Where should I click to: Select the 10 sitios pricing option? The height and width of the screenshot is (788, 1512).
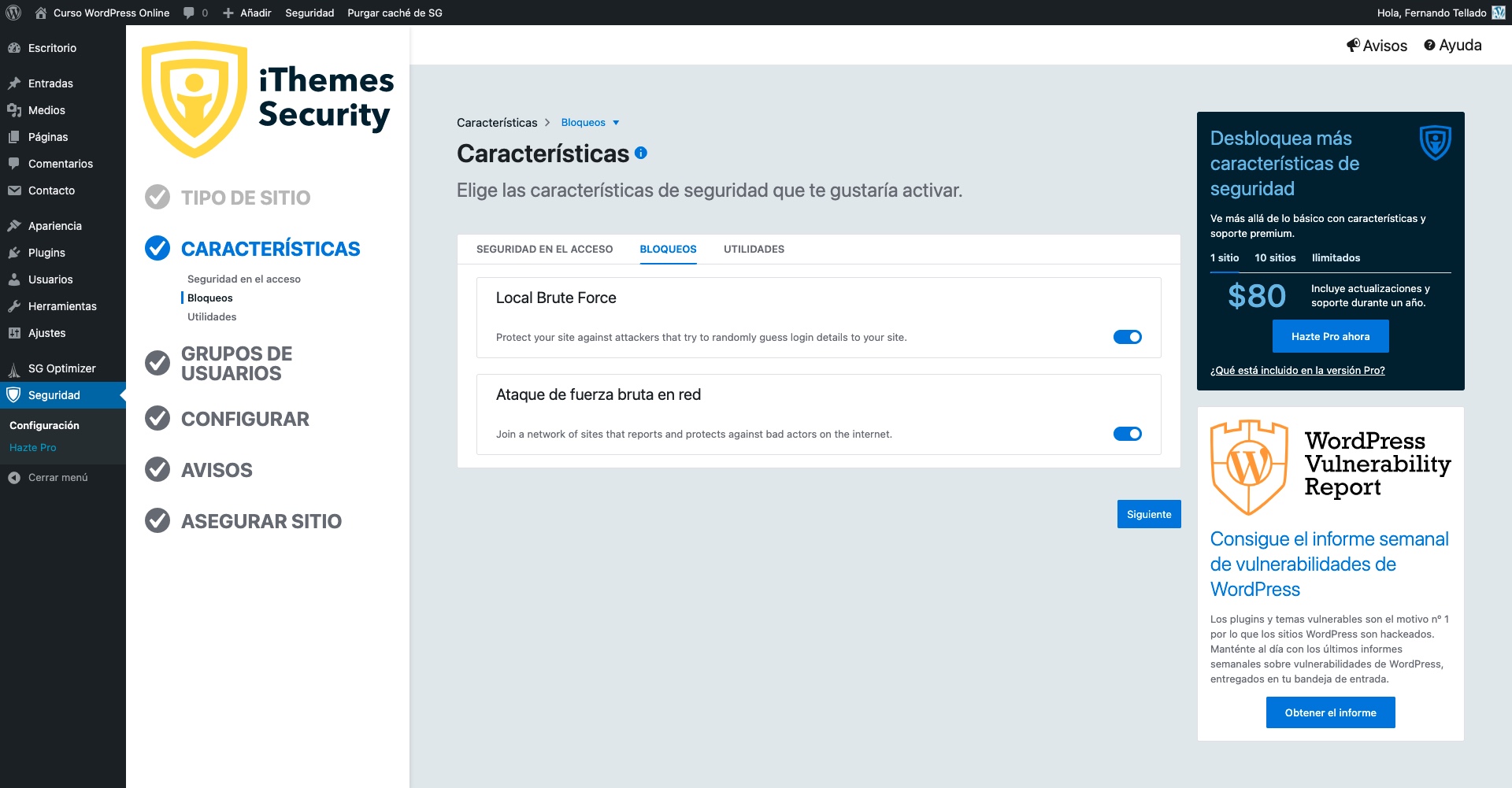pos(1275,257)
